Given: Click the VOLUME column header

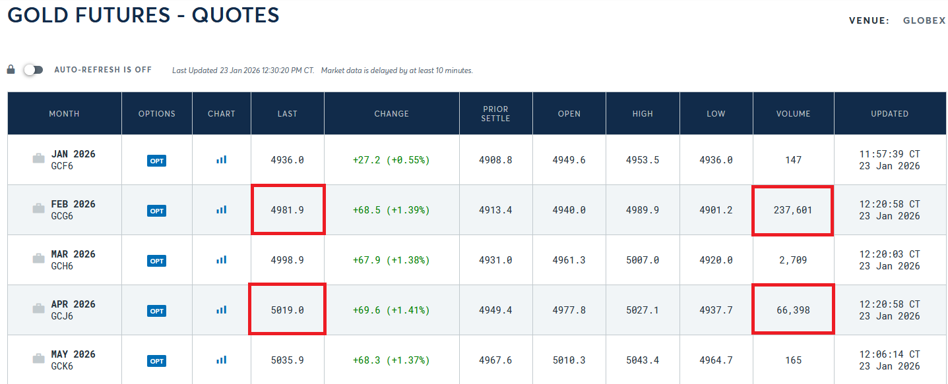Looking at the screenshot, I should click(794, 114).
